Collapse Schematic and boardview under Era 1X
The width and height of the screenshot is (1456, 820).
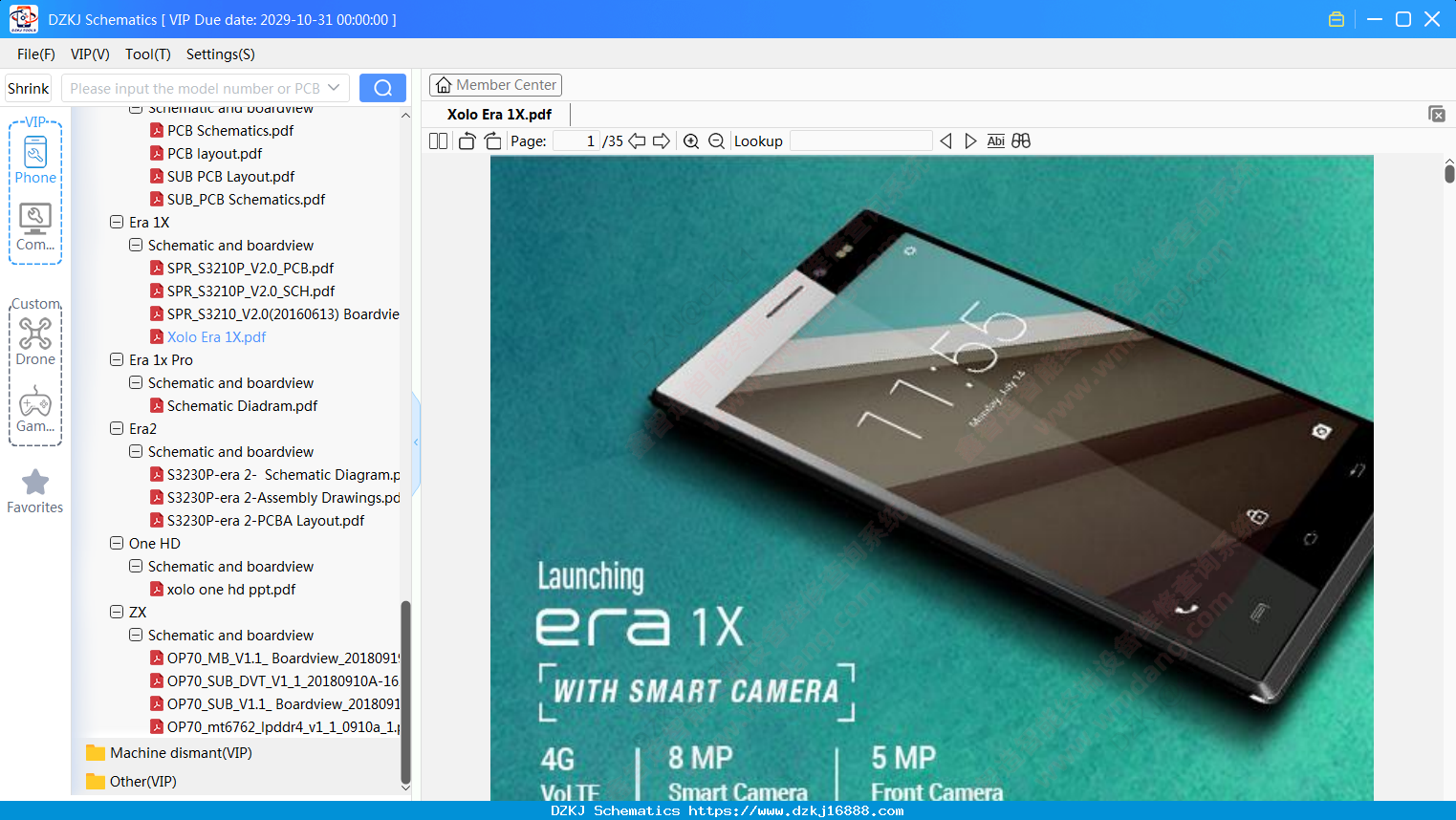(136, 246)
